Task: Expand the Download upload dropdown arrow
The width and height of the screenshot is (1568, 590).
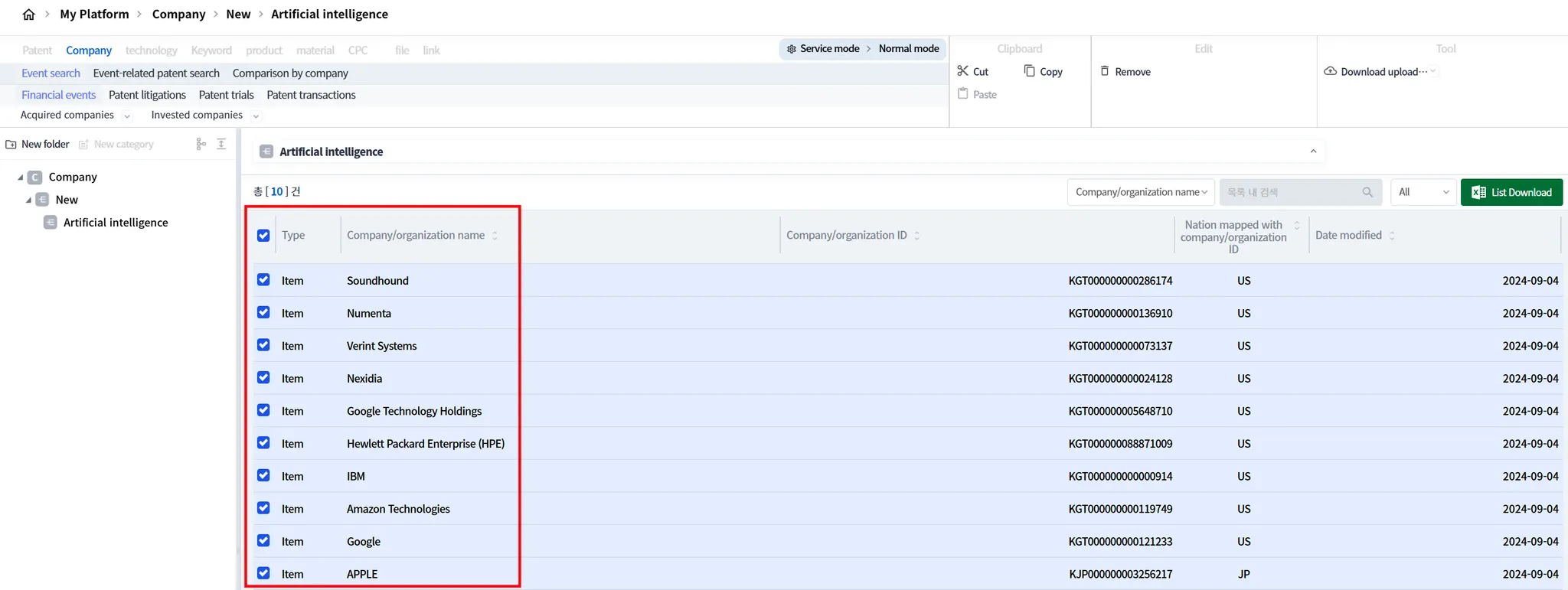Action: pyautogui.click(x=1433, y=72)
